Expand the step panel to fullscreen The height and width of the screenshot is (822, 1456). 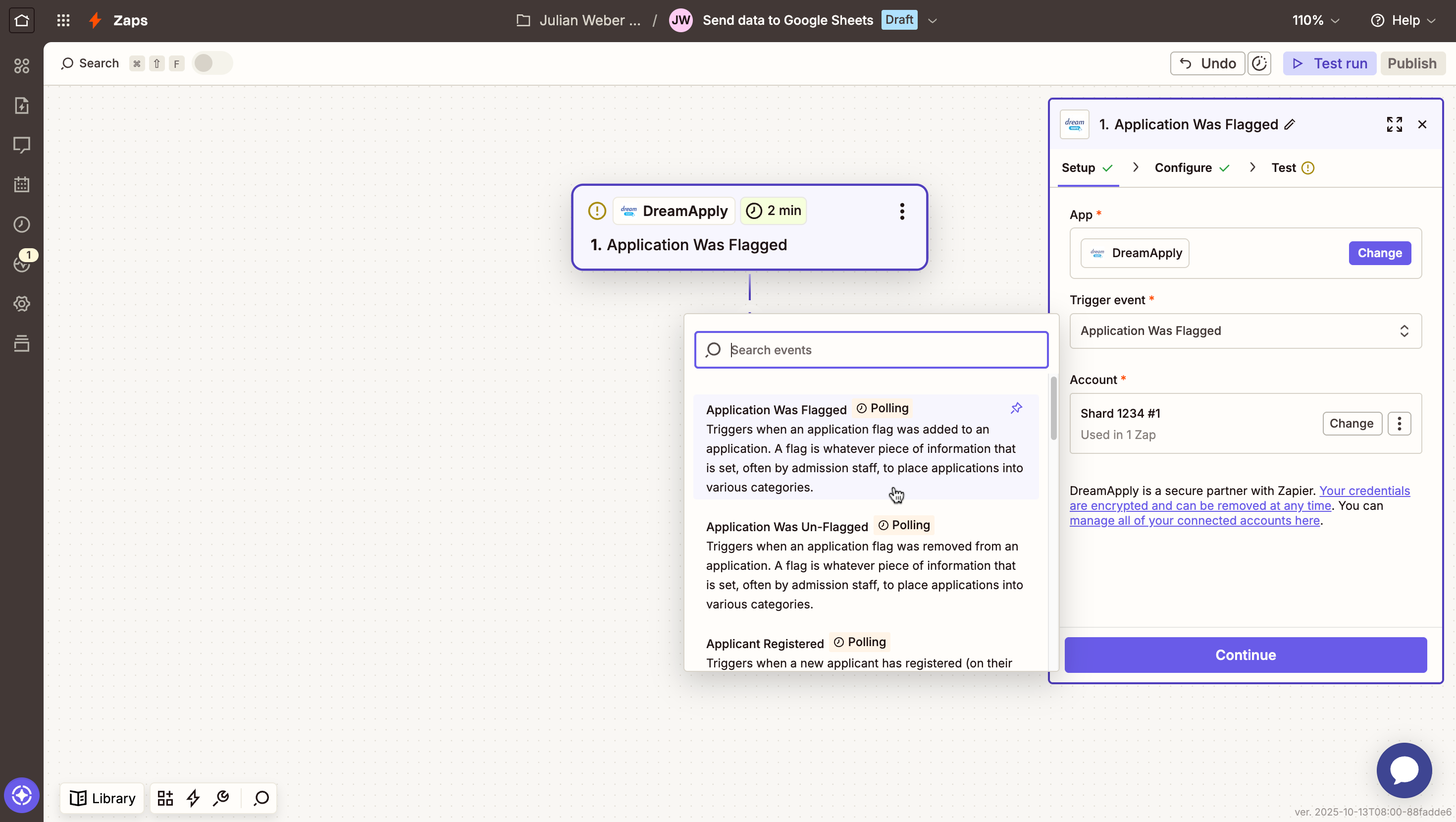coord(1395,124)
